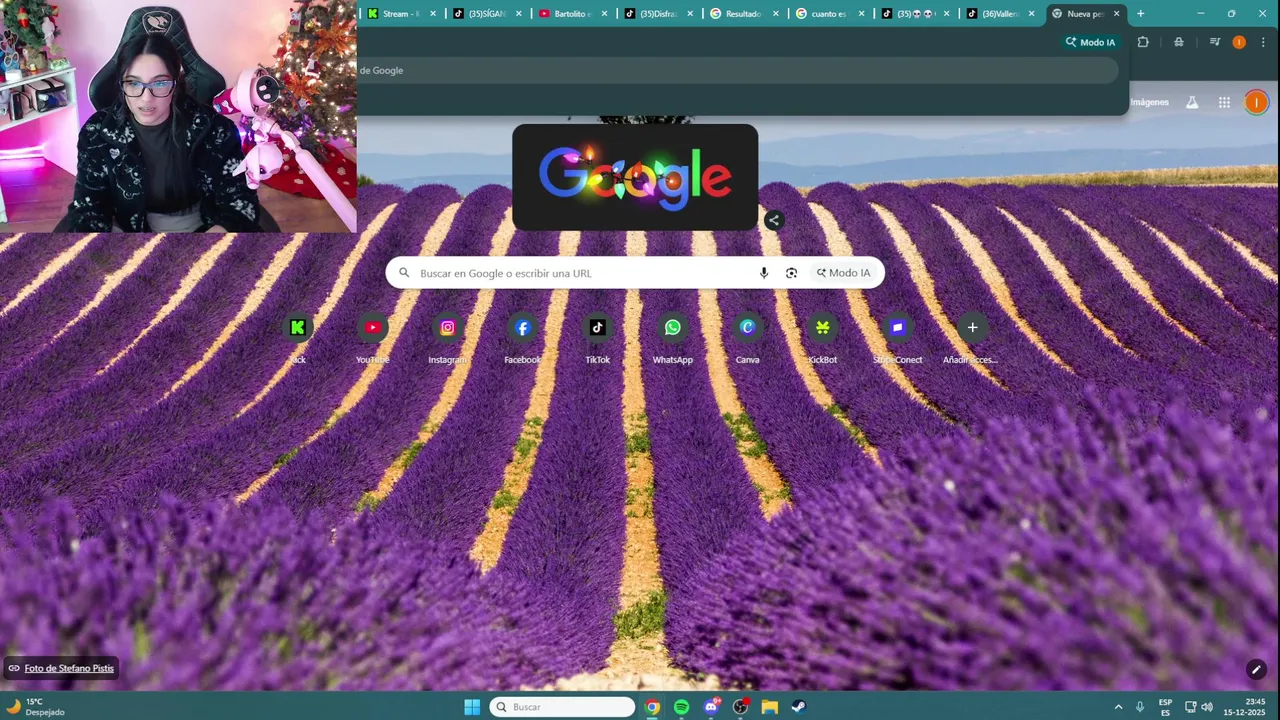
Task: Open the Kick shortcut tile
Action: coord(297,338)
